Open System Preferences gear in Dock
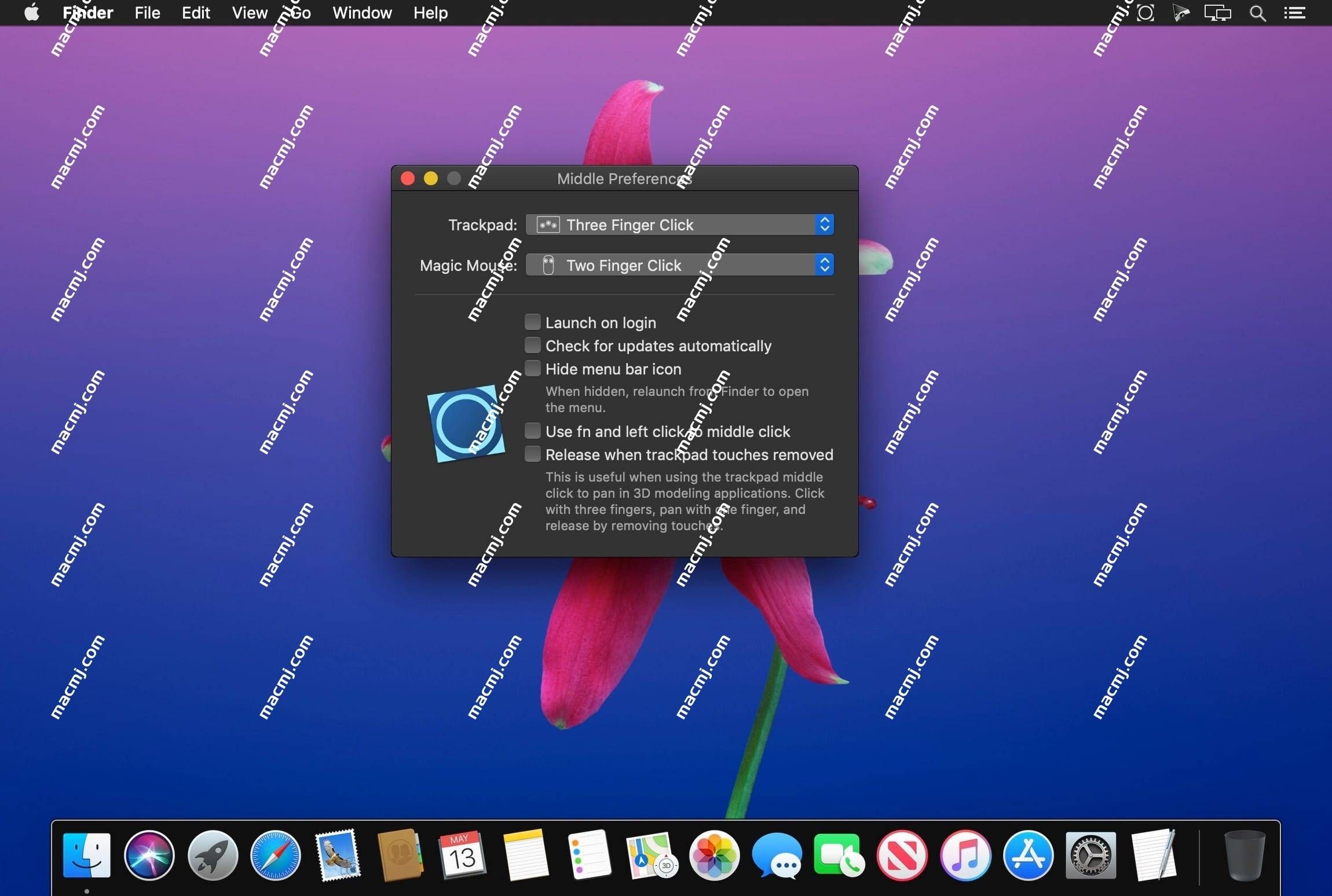The width and height of the screenshot is (1332, 896). [1091, 855]
